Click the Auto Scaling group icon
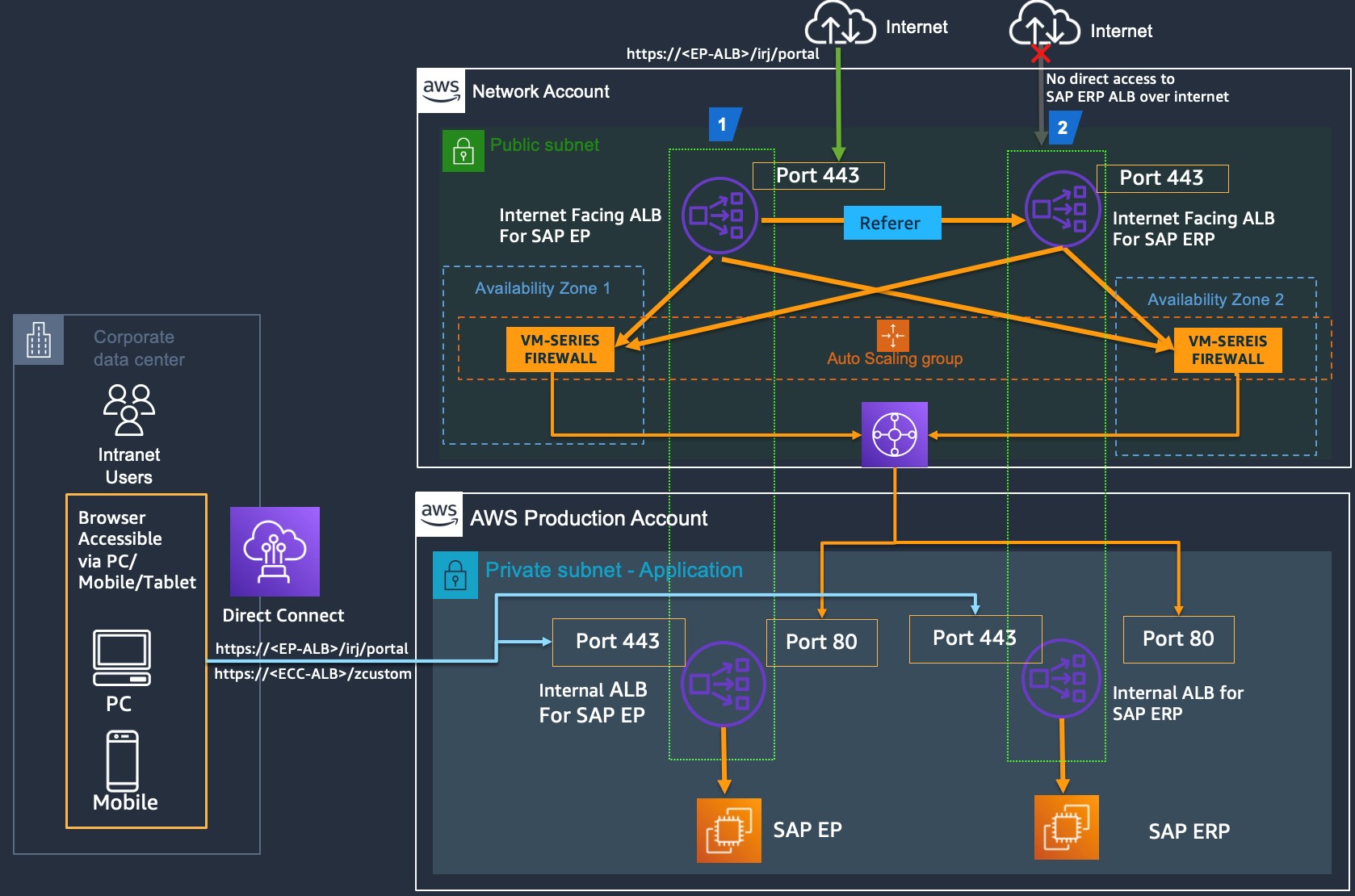The image size is (1355, 896). tap(893, 335)
